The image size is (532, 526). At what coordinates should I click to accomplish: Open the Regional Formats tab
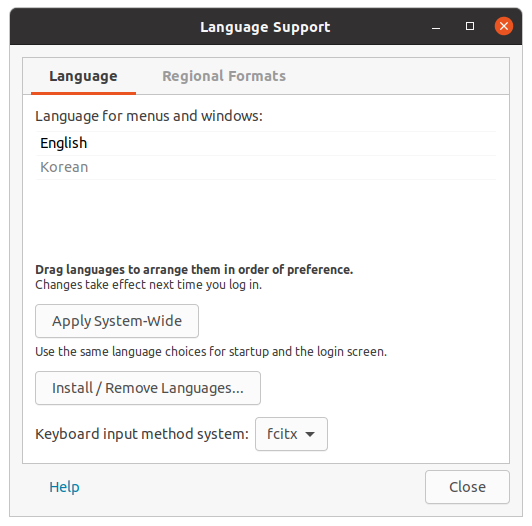pos(224,76)
